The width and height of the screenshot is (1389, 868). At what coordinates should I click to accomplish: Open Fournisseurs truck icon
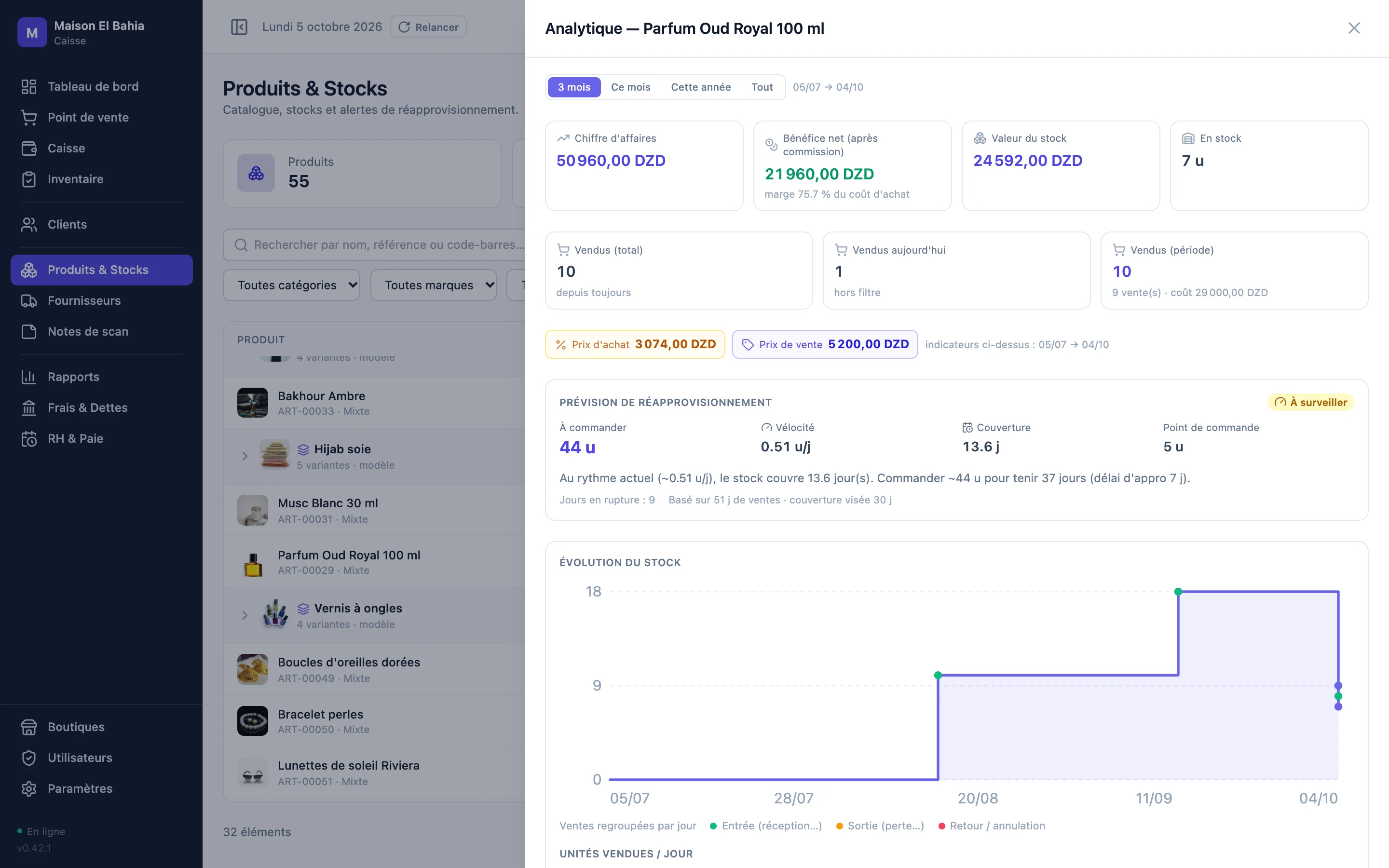pyautogui.click(x=29, y=301)
